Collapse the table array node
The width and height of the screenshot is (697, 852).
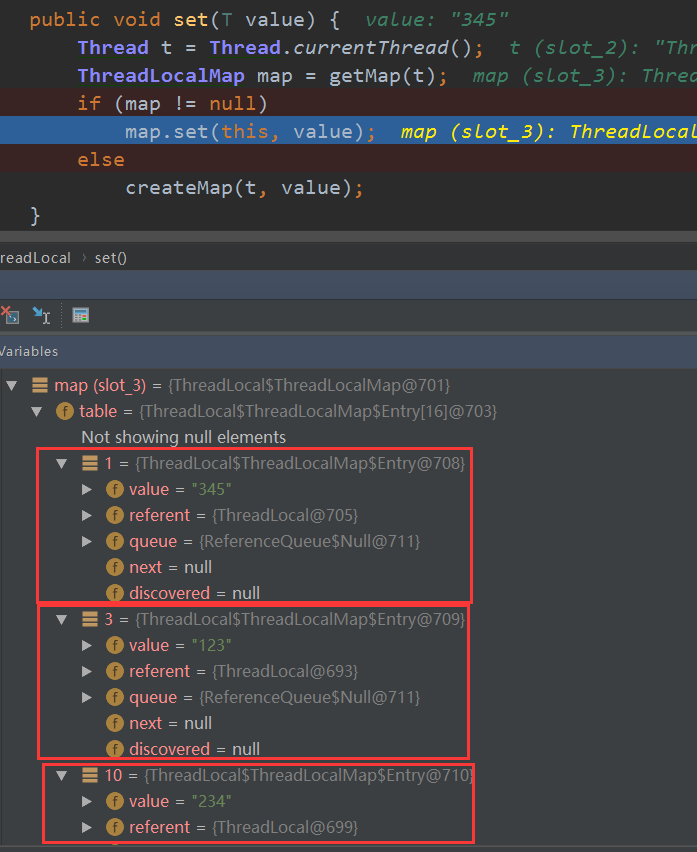click(36, 411)
